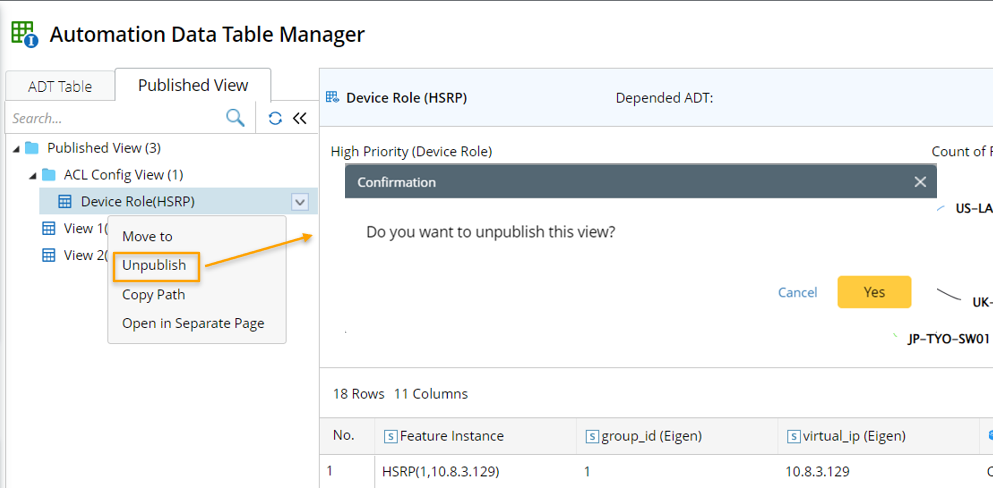Select Open in Separate Page option
The height and width of the screenshot is (488, 993).
tap(193, 323)
